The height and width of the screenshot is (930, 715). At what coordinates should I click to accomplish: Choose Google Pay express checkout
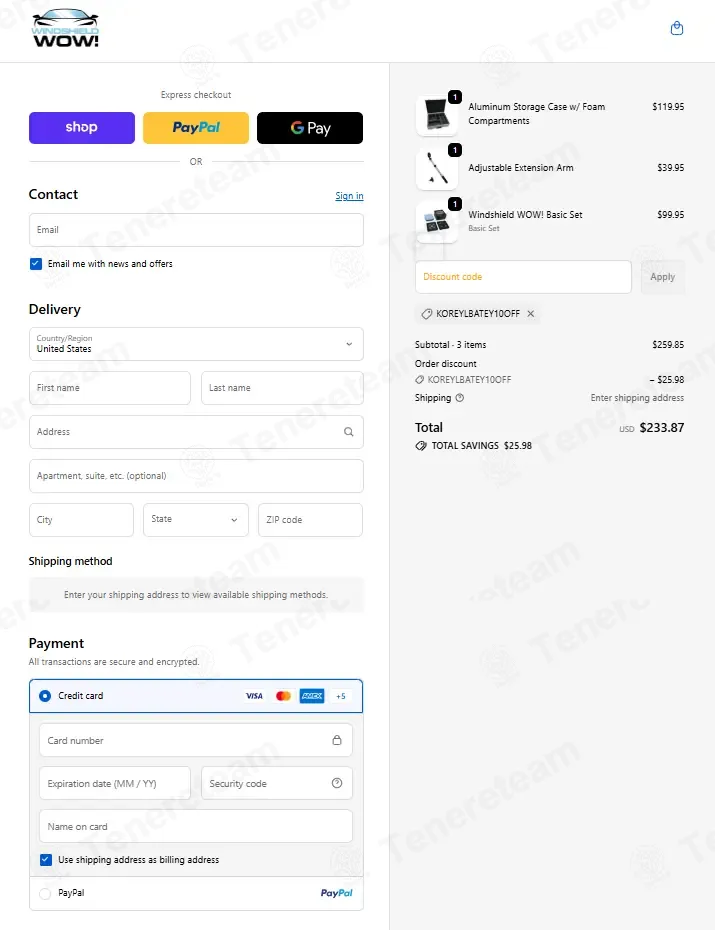[310, 128]
